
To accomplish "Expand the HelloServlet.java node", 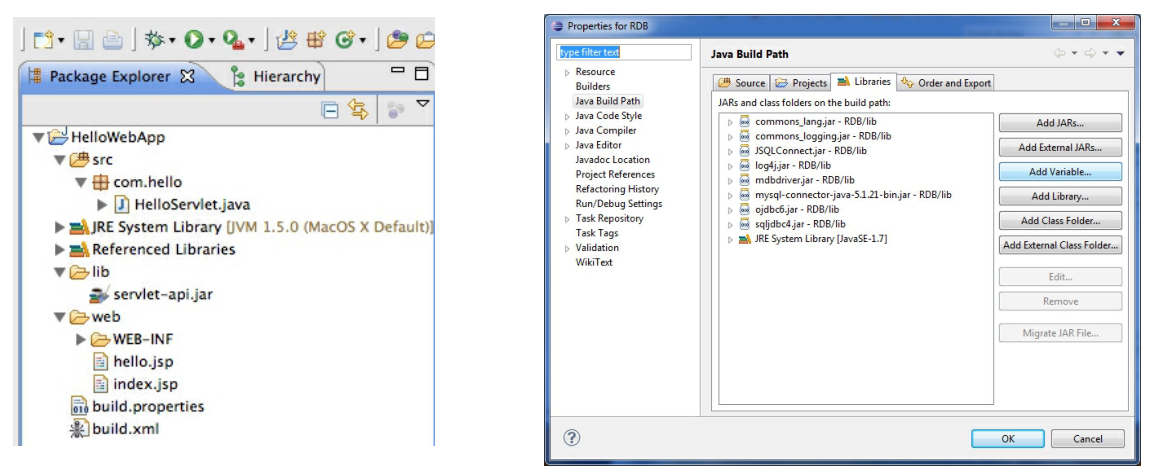I will pos(103,204).
